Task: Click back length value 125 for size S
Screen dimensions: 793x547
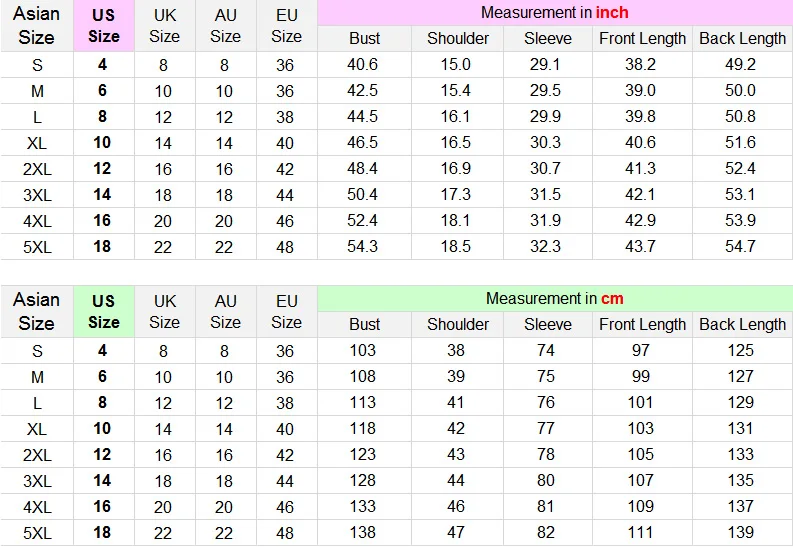Action: tap(740, 350)
